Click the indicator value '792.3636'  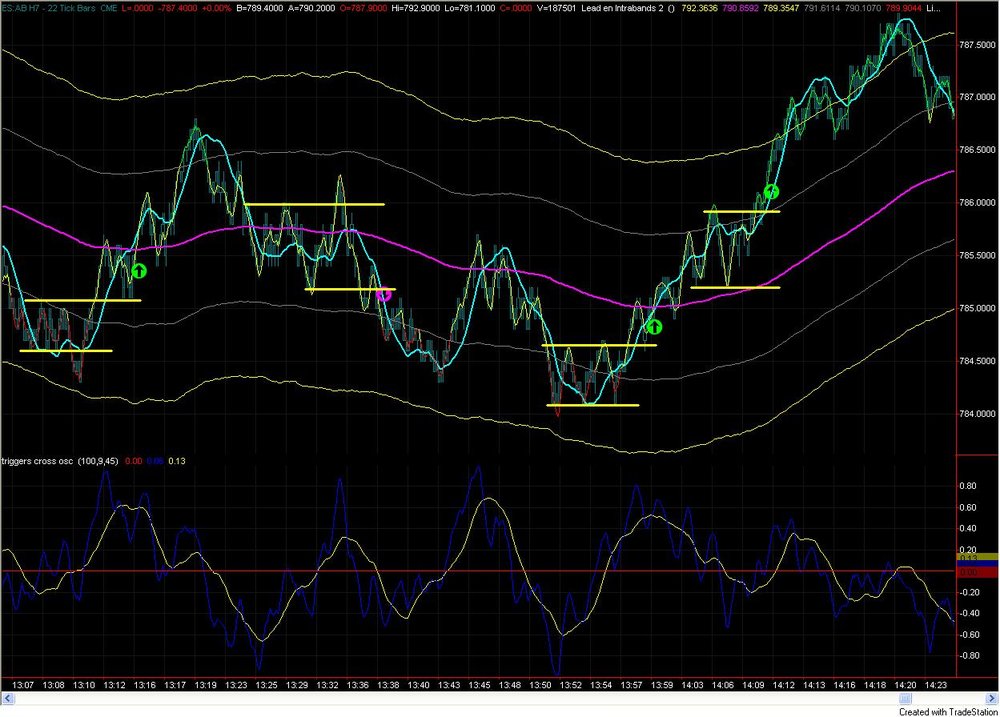[700, 8]
